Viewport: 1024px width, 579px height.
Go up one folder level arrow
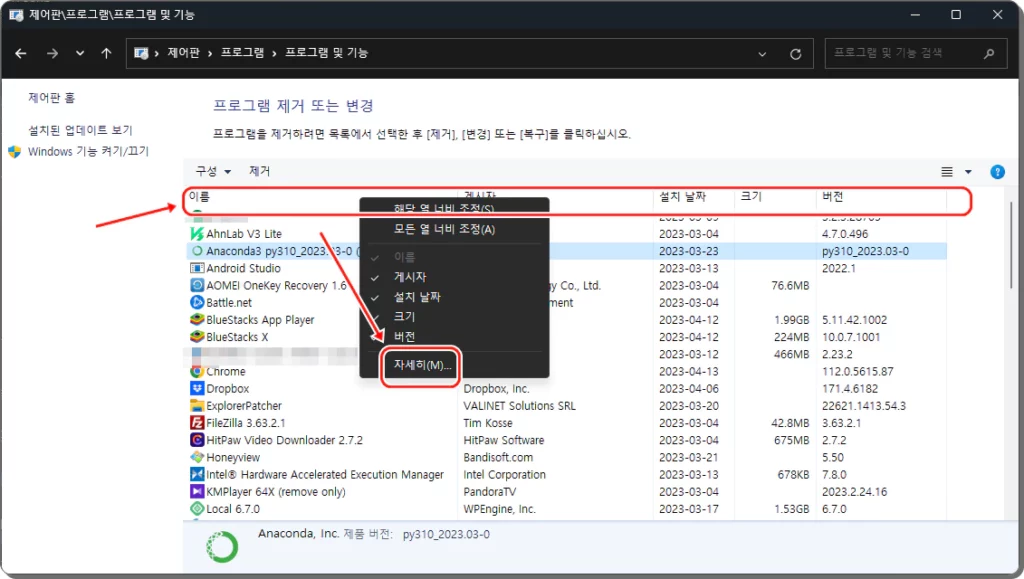click(106, 54)
